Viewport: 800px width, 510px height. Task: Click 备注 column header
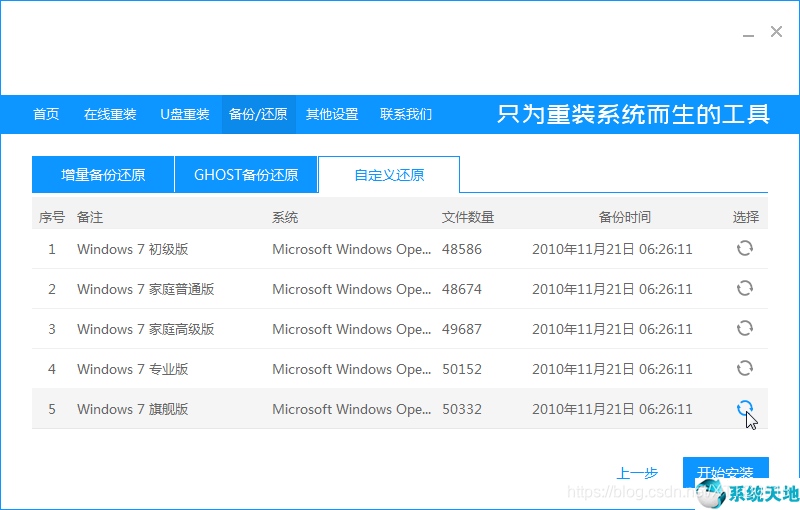(x=90, y=217)
